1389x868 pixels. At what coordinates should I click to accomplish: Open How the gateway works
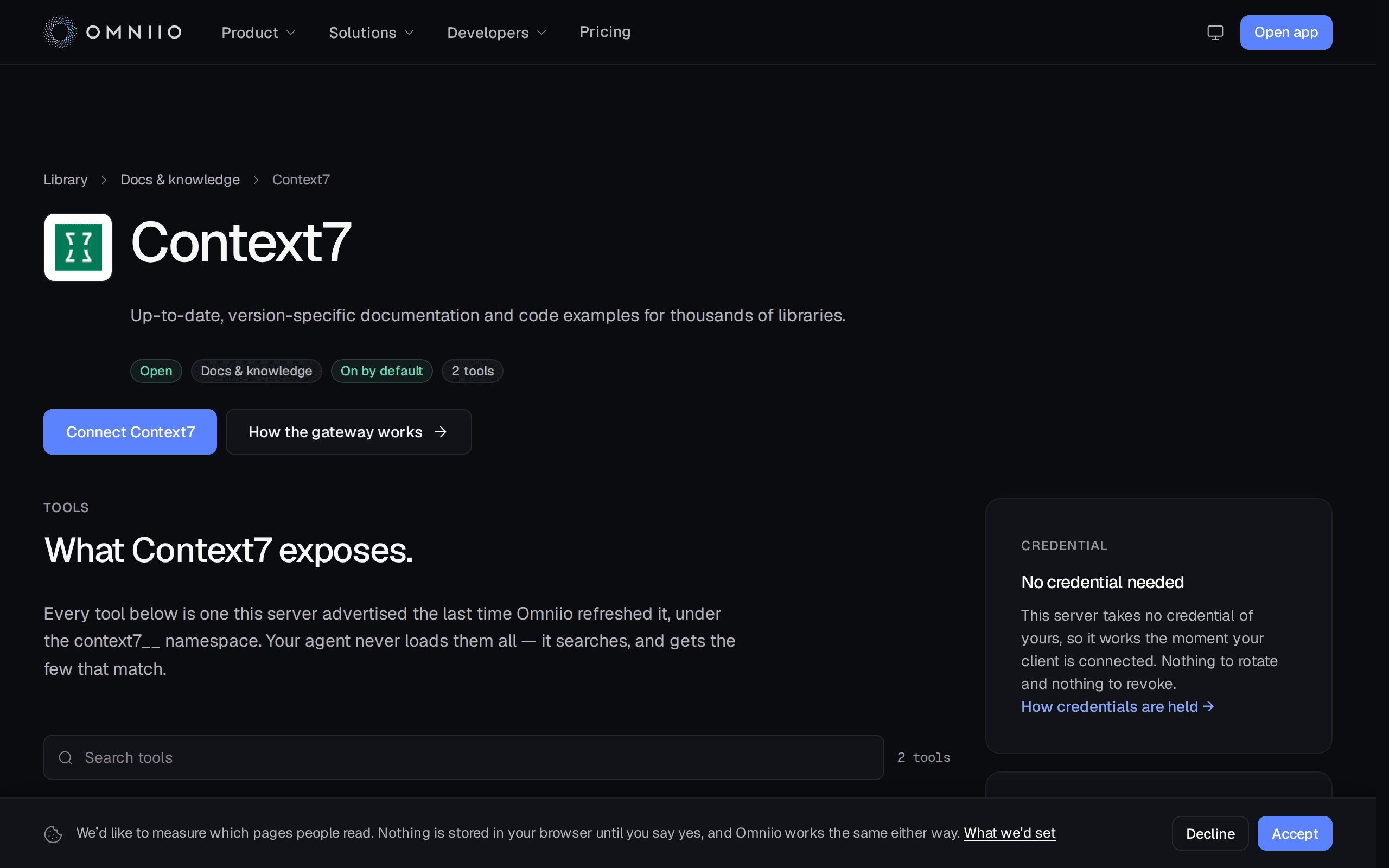[348, 432]
